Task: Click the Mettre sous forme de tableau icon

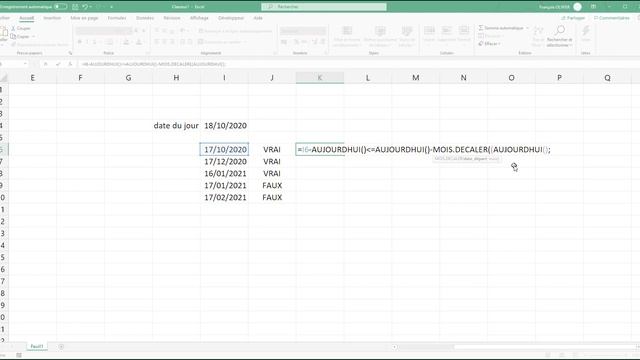Action: 380,31
